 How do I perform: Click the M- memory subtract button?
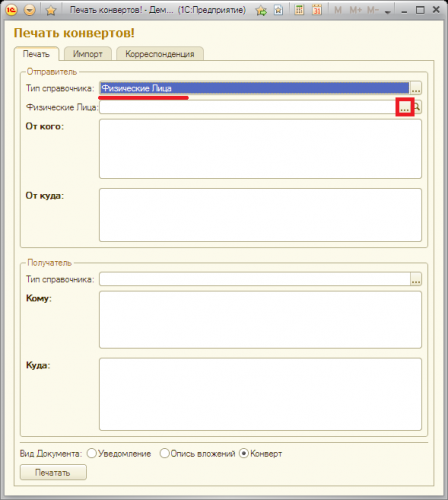click(x=373, y=10)
